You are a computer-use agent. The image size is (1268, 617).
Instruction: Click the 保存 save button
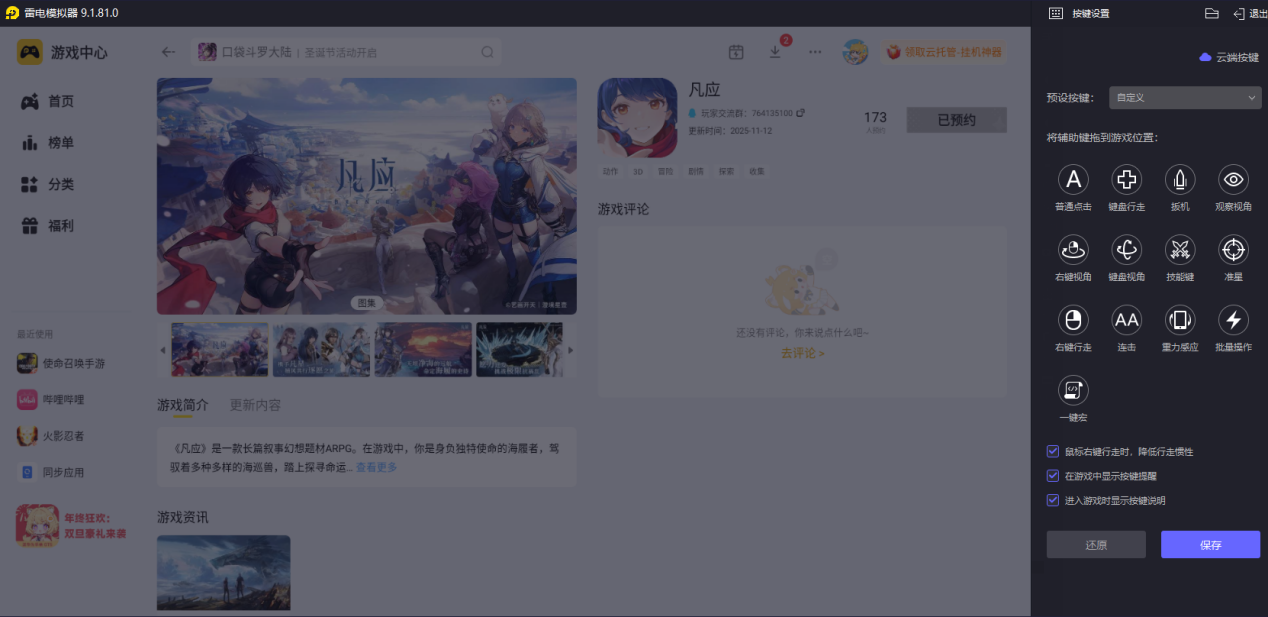1210,545
